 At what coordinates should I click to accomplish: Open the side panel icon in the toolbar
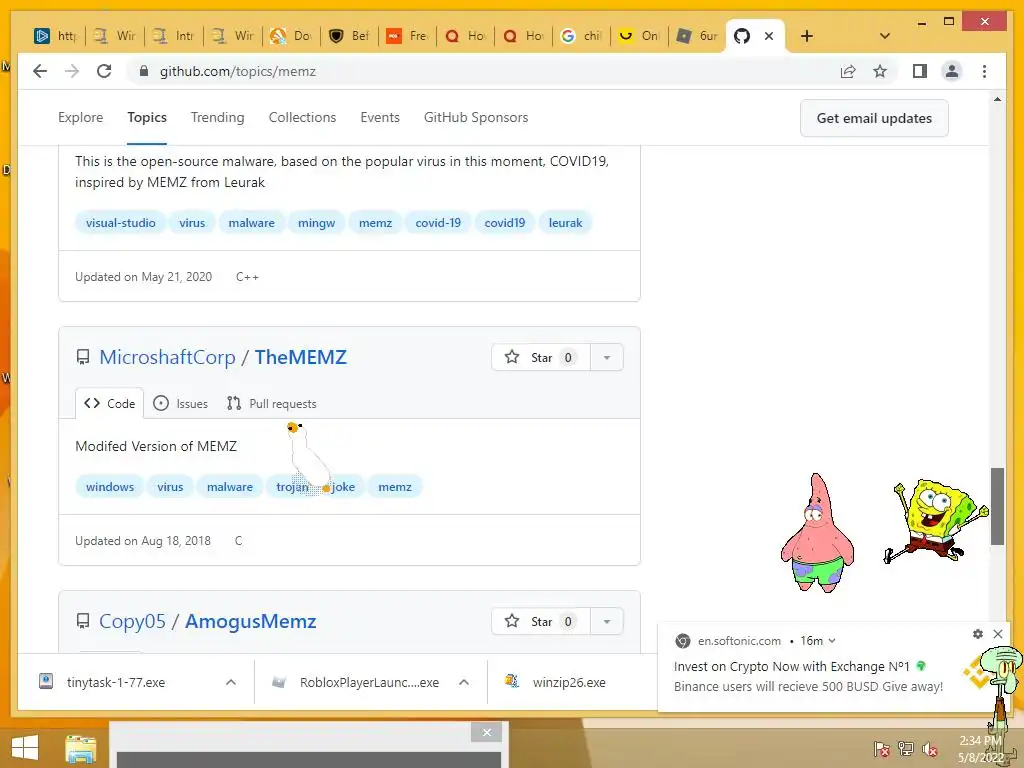(920, 71)
